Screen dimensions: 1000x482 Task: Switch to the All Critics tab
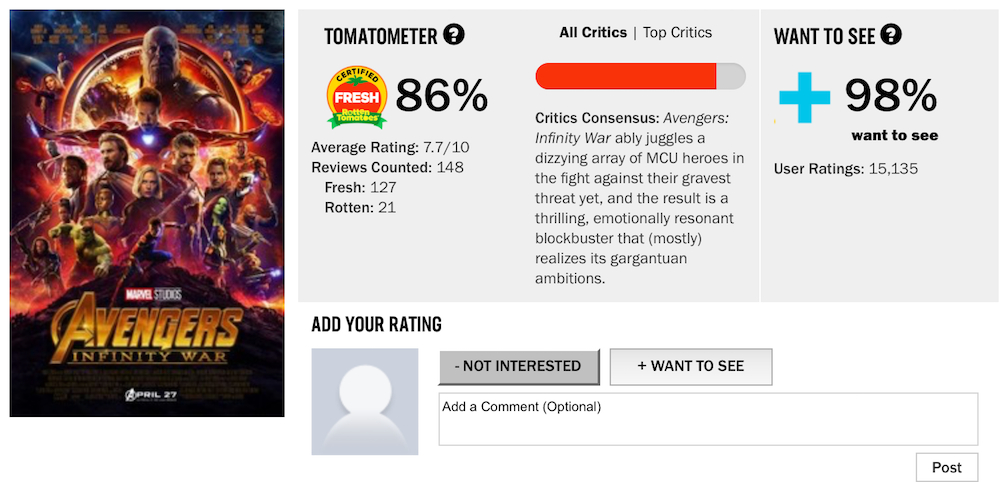594,33
